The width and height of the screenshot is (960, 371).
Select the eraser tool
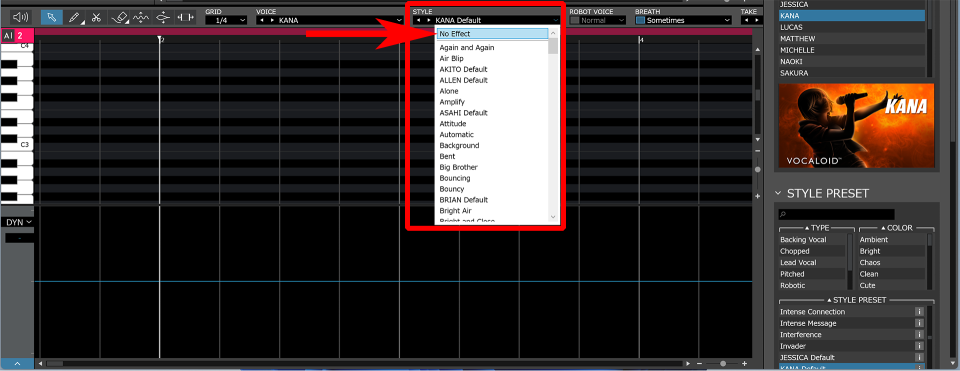coord(120,17)
